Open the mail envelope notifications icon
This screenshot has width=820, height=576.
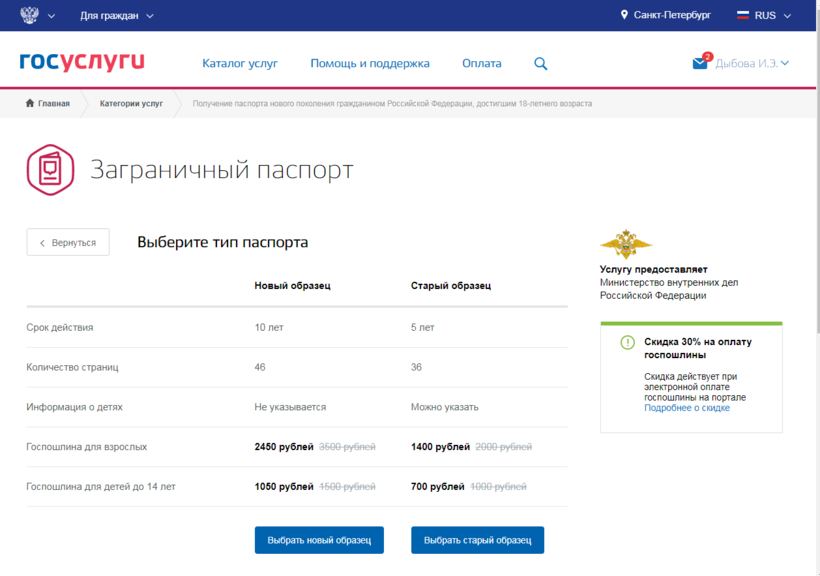[x=700, y=63]
